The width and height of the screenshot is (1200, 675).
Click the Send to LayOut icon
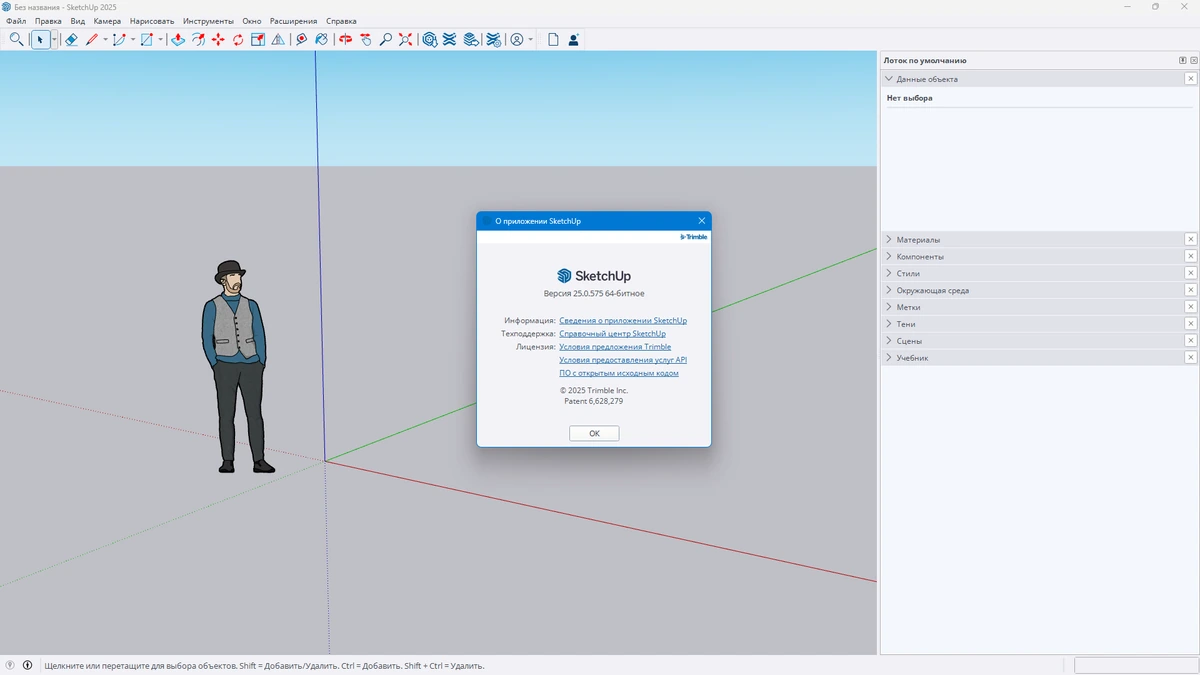click(470, 40)
